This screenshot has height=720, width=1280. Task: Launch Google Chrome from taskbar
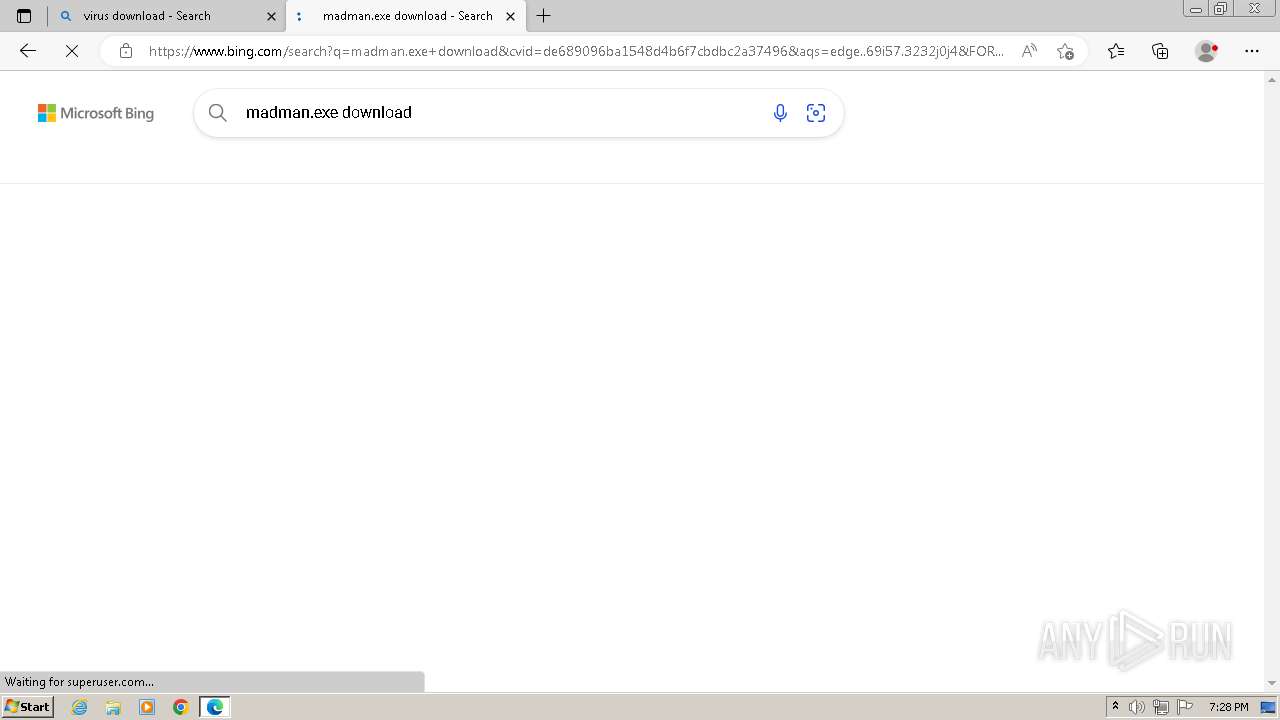(x=181, y=707)
